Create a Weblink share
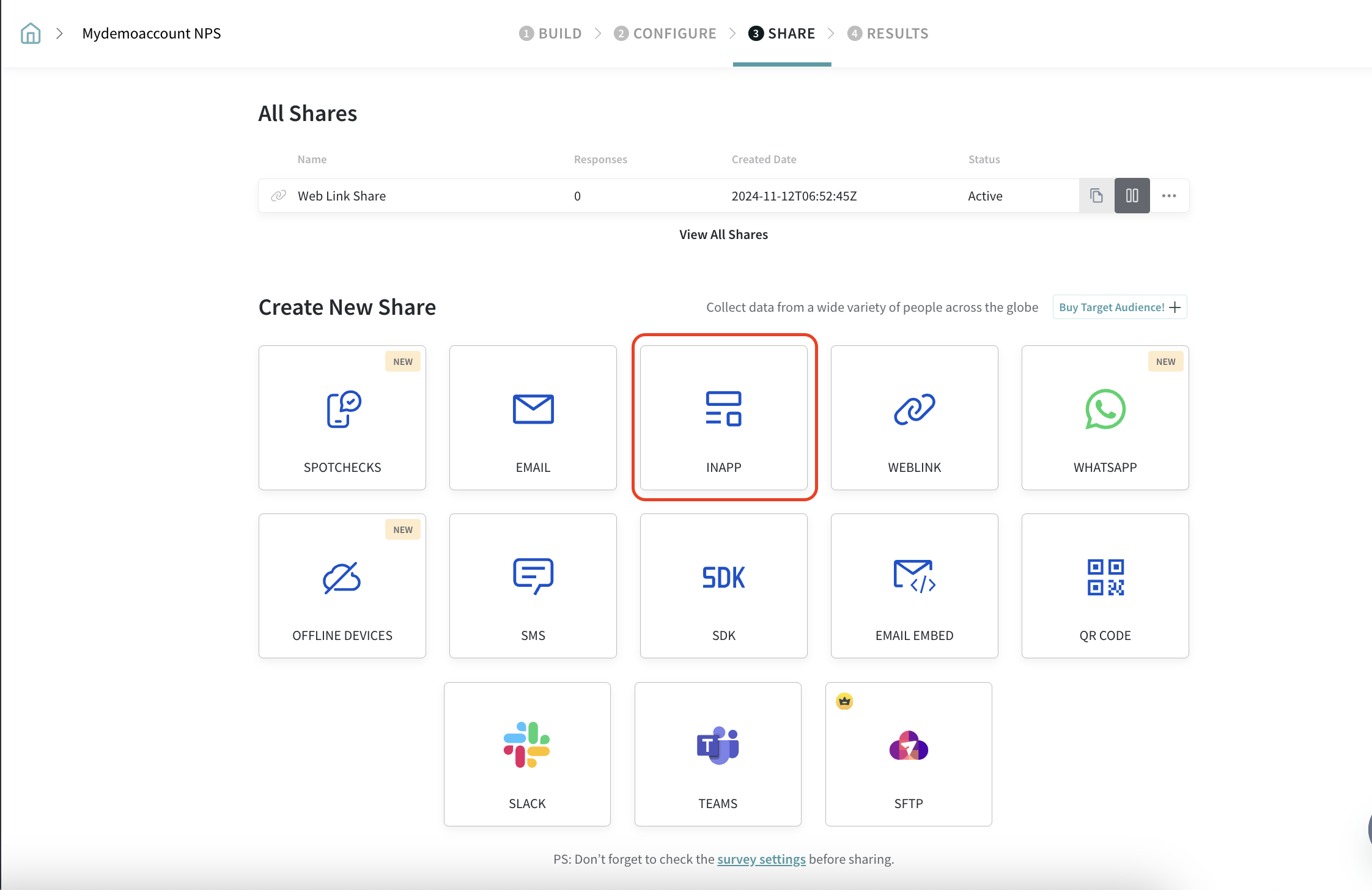Viewport: 1372px width, 890px height. pos(915,417)
